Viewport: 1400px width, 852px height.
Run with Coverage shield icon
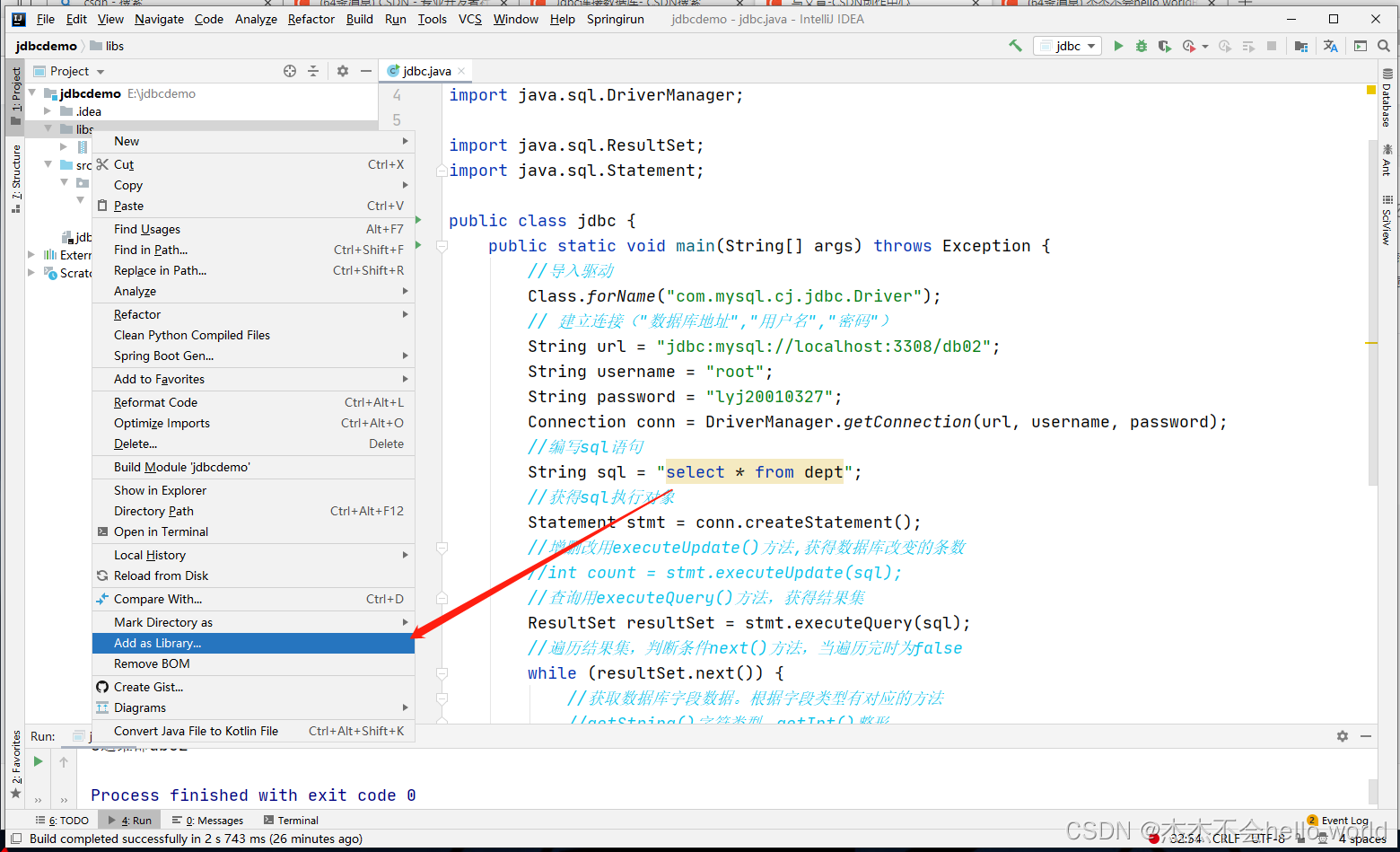point(1165,46)
